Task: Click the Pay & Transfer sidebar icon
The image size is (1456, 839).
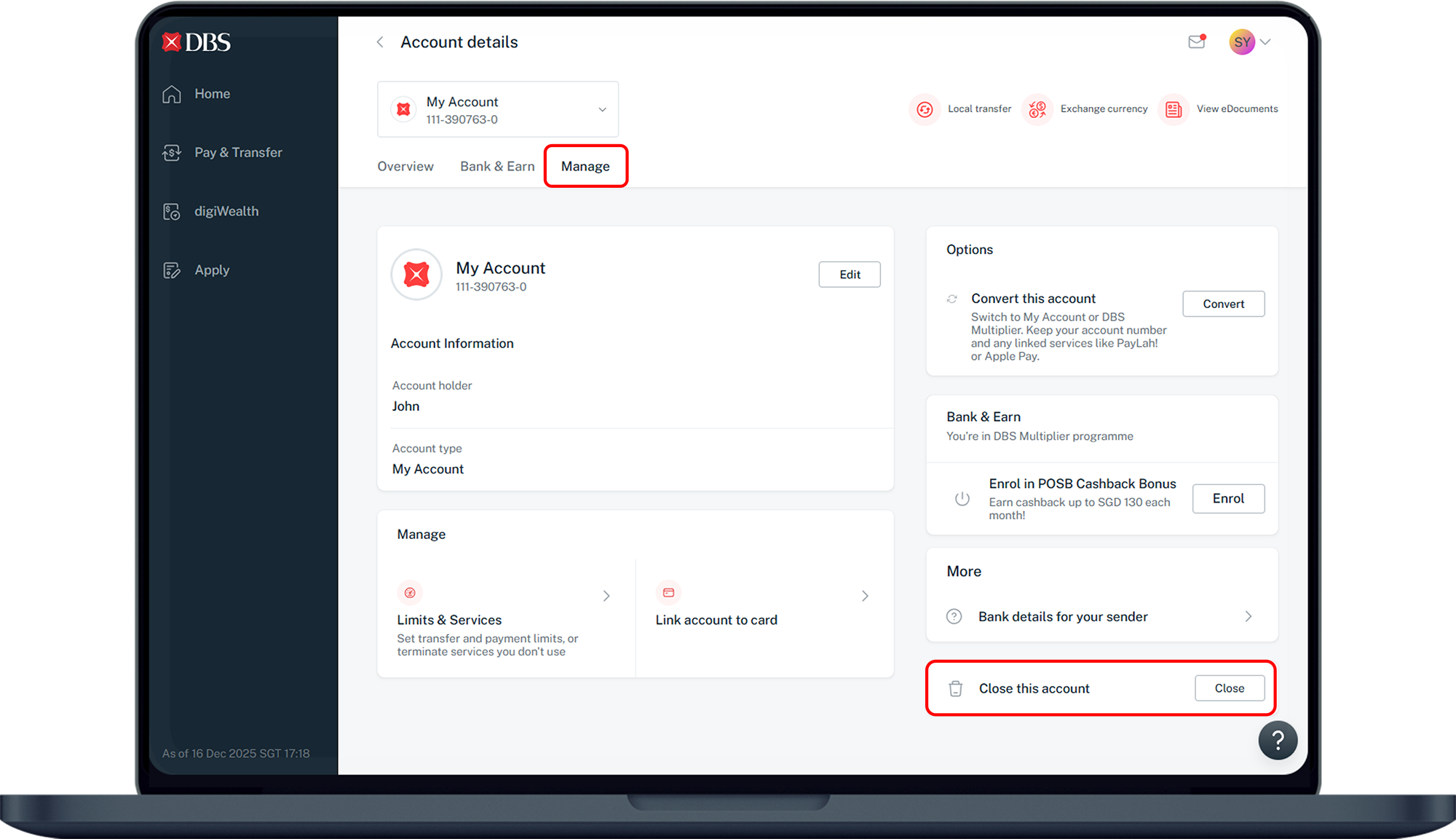Action: [x=172, y=153]
